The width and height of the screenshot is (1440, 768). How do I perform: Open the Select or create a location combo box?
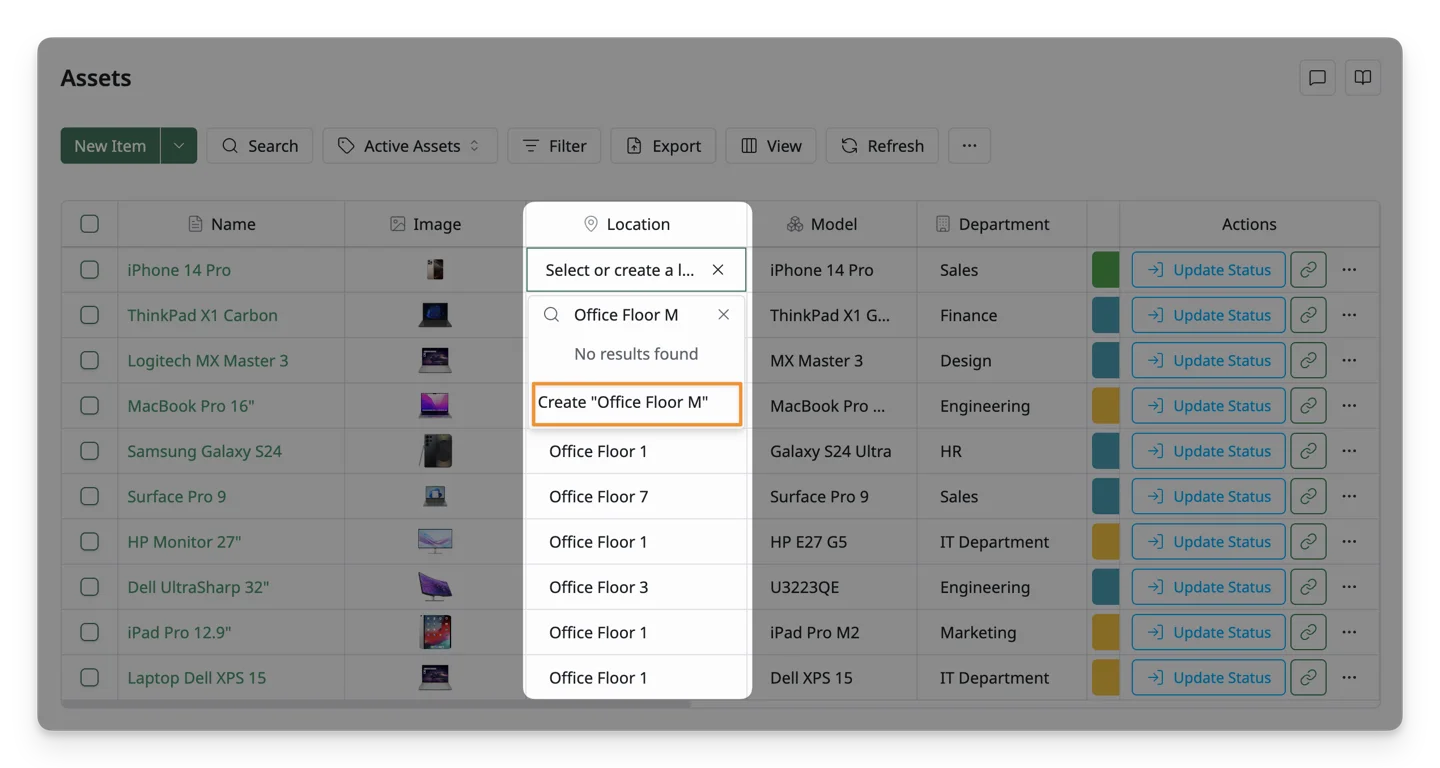click(636, 270)
